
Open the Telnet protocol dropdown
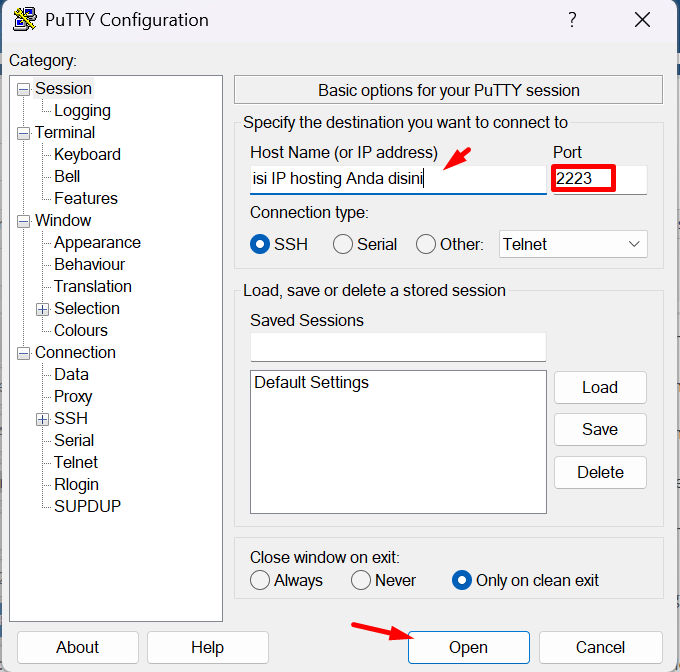point(573,244)
